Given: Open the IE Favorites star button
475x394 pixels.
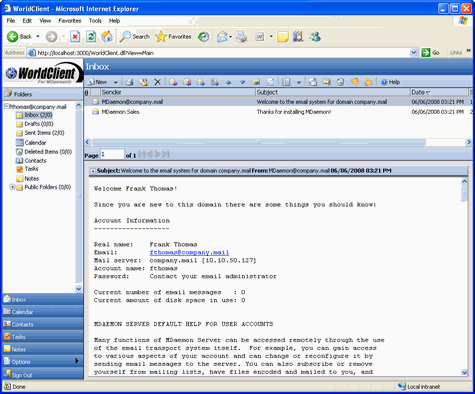Looking at the screenshot, I should (173, 37).
